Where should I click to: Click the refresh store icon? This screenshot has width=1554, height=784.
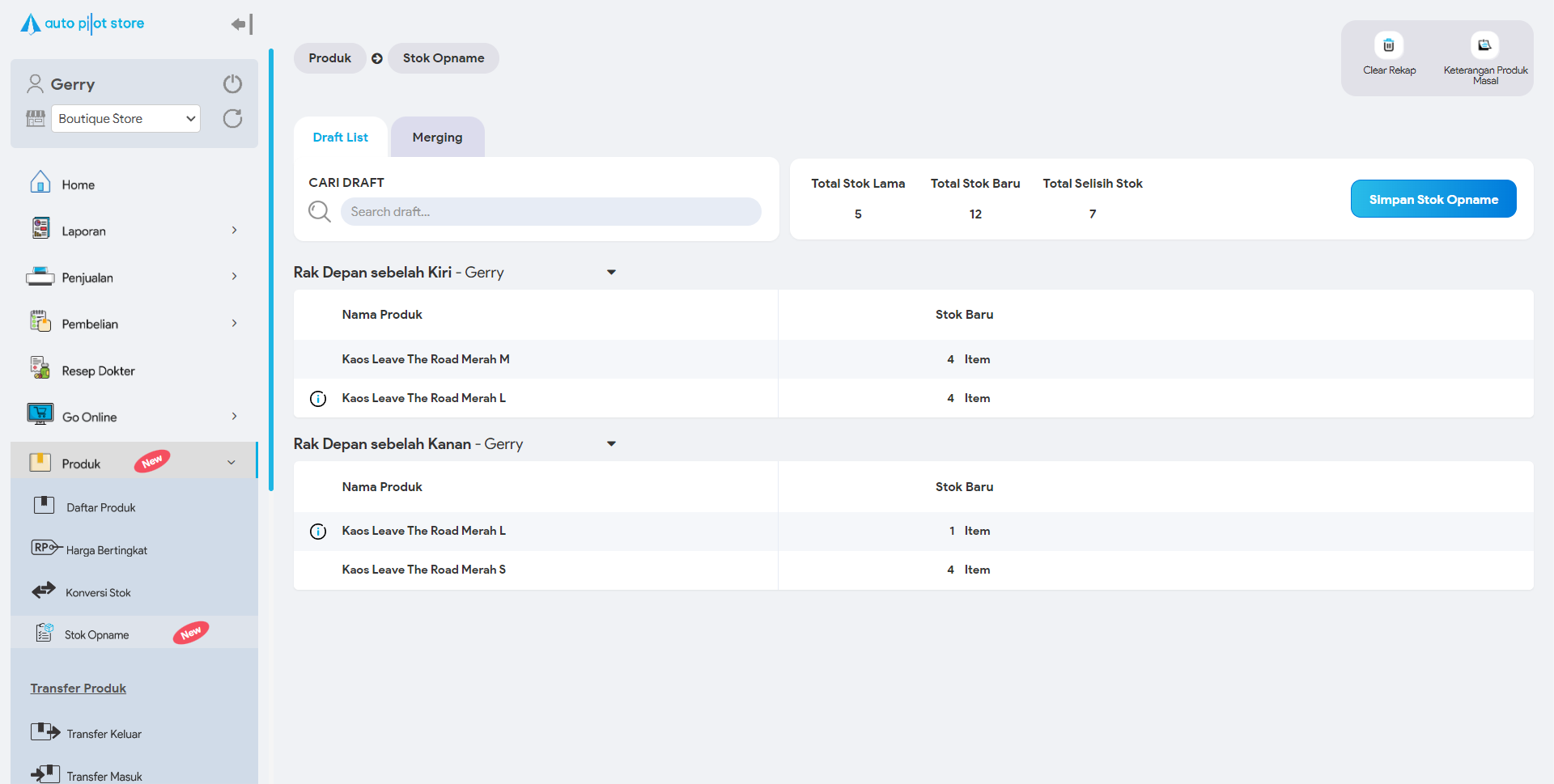tap(232, 119)
